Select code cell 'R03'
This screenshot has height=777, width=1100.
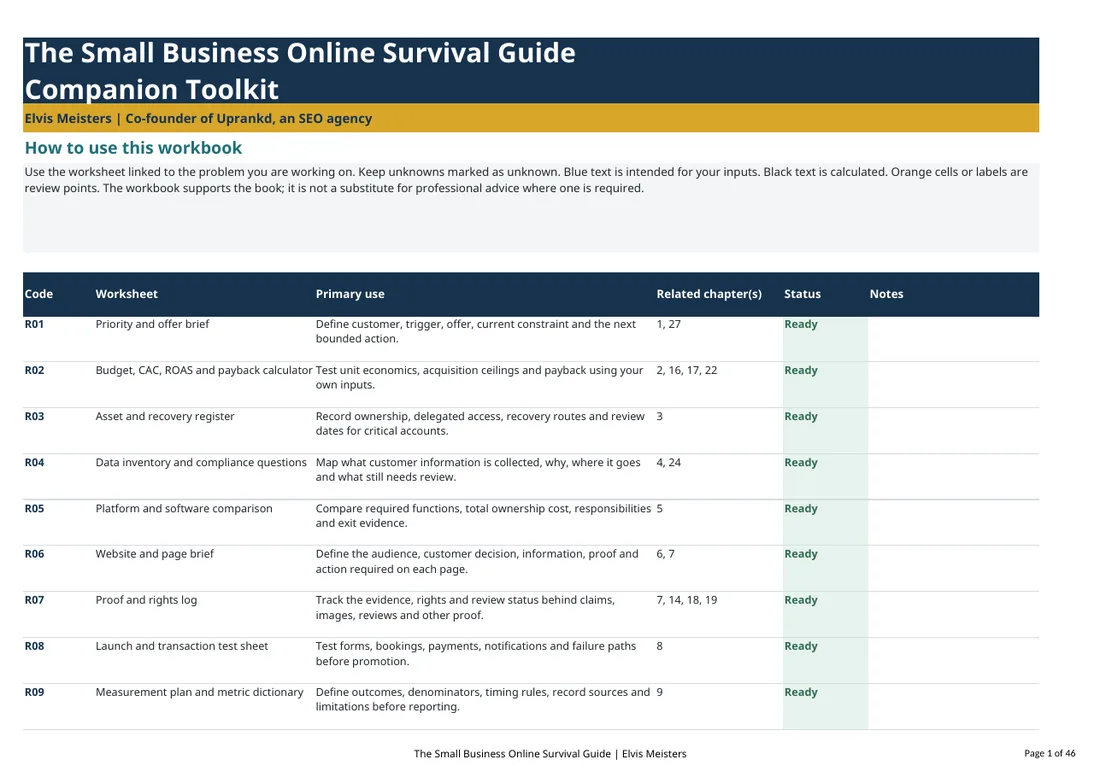pyautogui.click(x=34, y=417)
